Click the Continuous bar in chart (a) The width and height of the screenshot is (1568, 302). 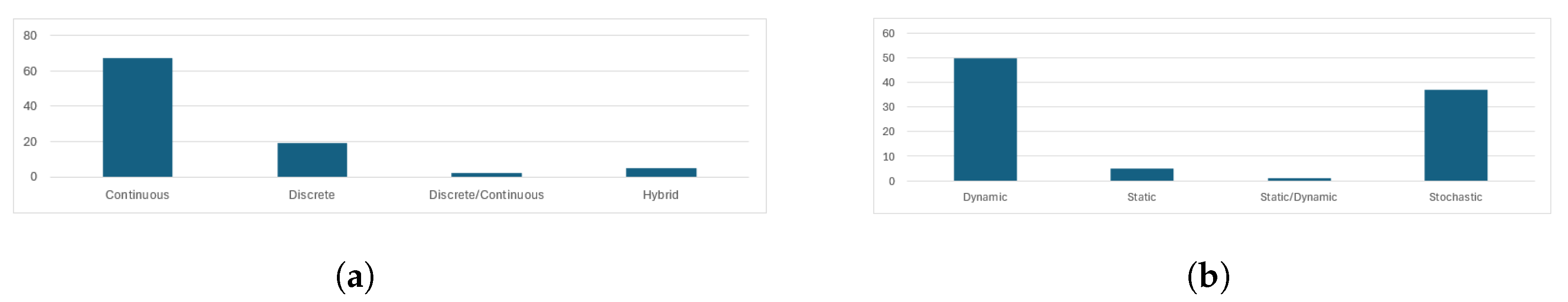(137, 118)
